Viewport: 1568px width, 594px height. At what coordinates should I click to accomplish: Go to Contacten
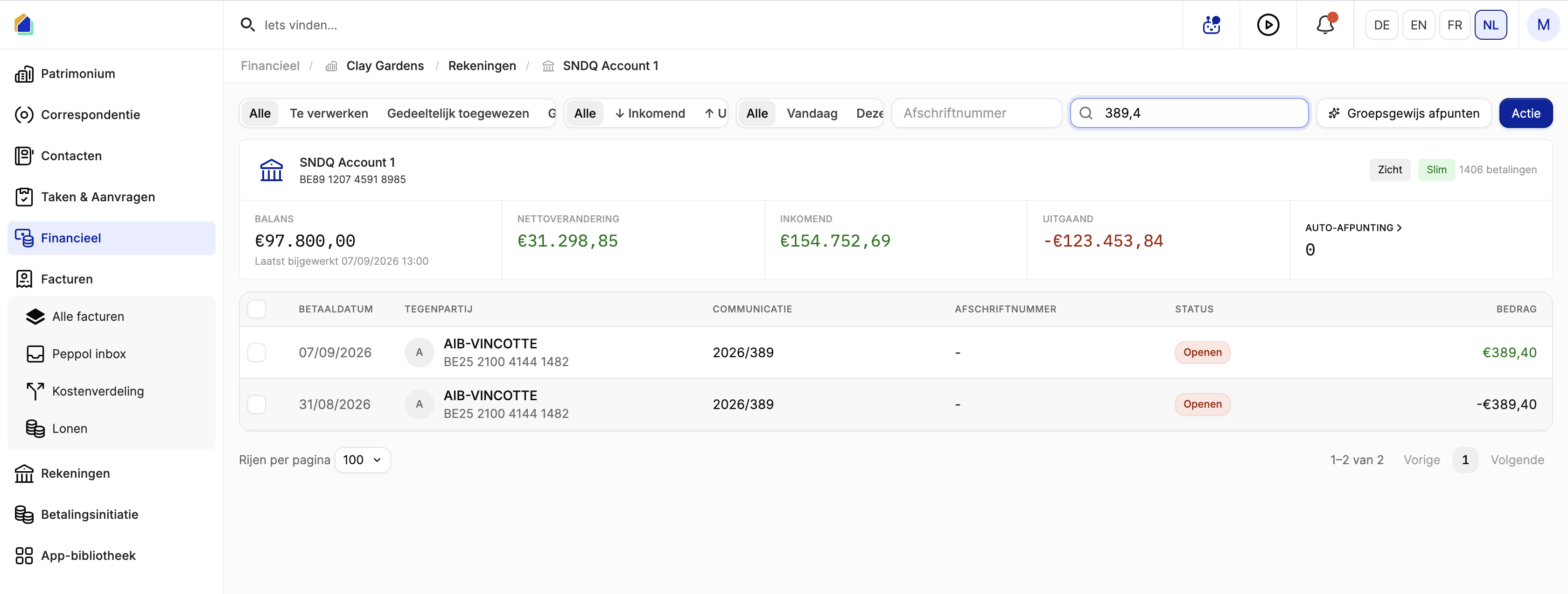click(112, 156)
